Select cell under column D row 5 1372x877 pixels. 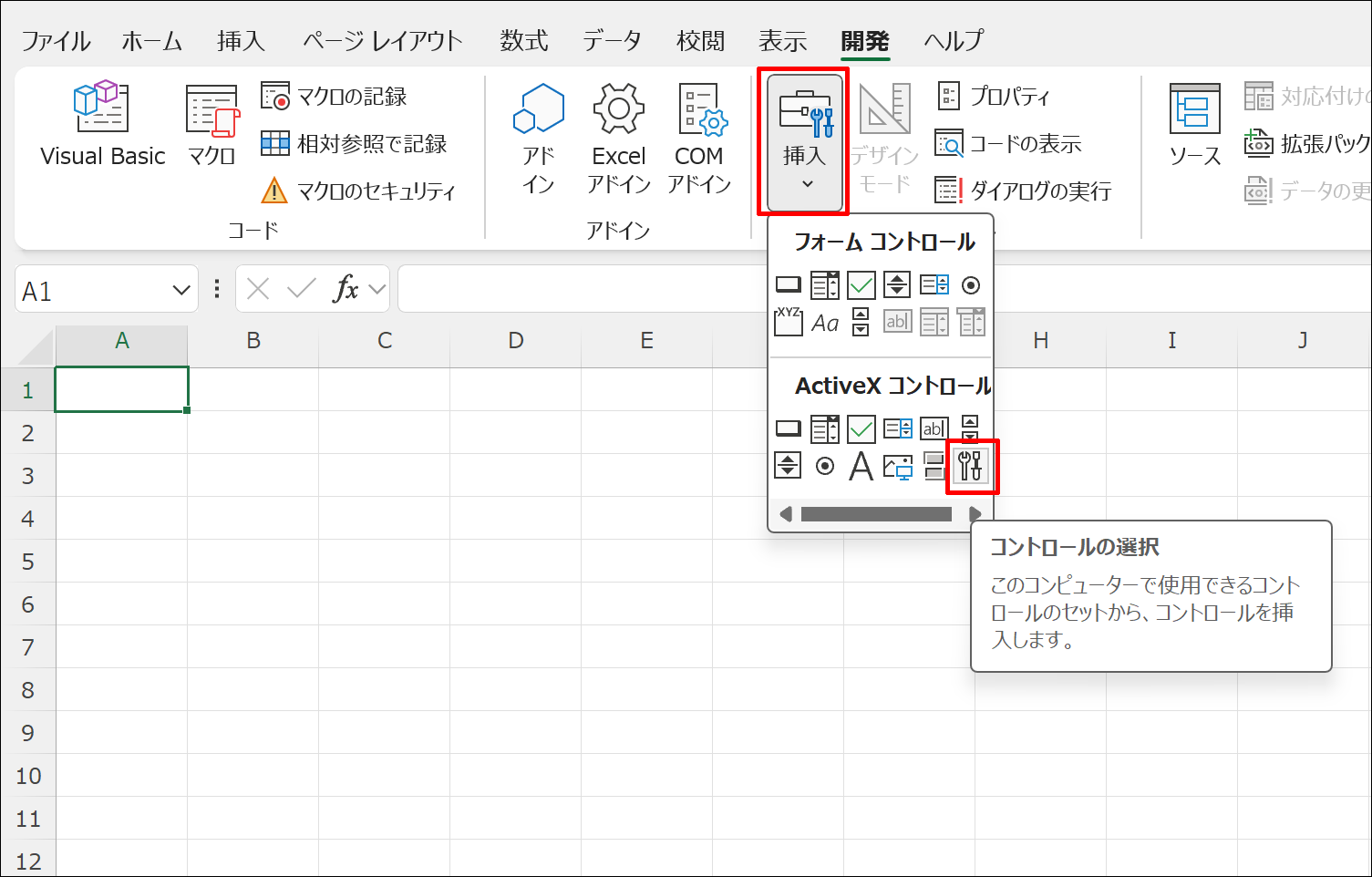tap(516, 561)
